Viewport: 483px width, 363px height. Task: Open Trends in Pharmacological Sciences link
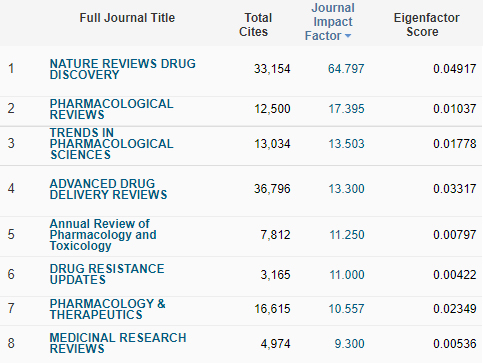(112, 144)
